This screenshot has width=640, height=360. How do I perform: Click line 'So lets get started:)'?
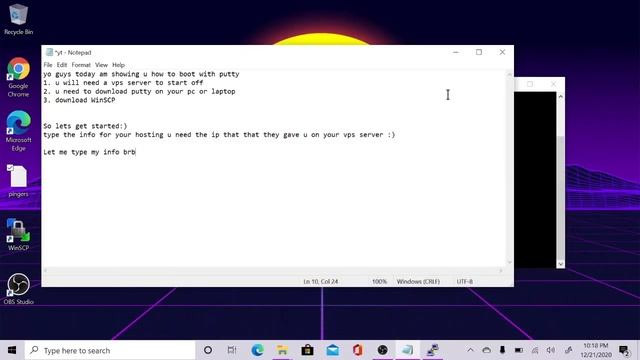pyautogui.click(x=85, y=126)
